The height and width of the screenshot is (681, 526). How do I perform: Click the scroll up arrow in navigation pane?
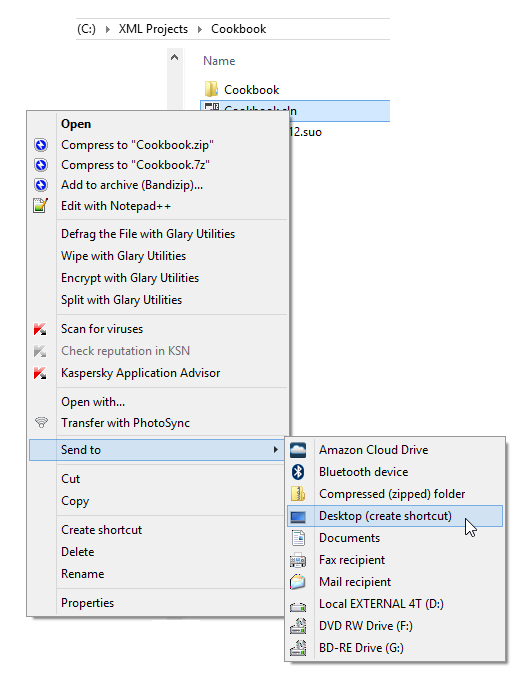click(175, 57)
